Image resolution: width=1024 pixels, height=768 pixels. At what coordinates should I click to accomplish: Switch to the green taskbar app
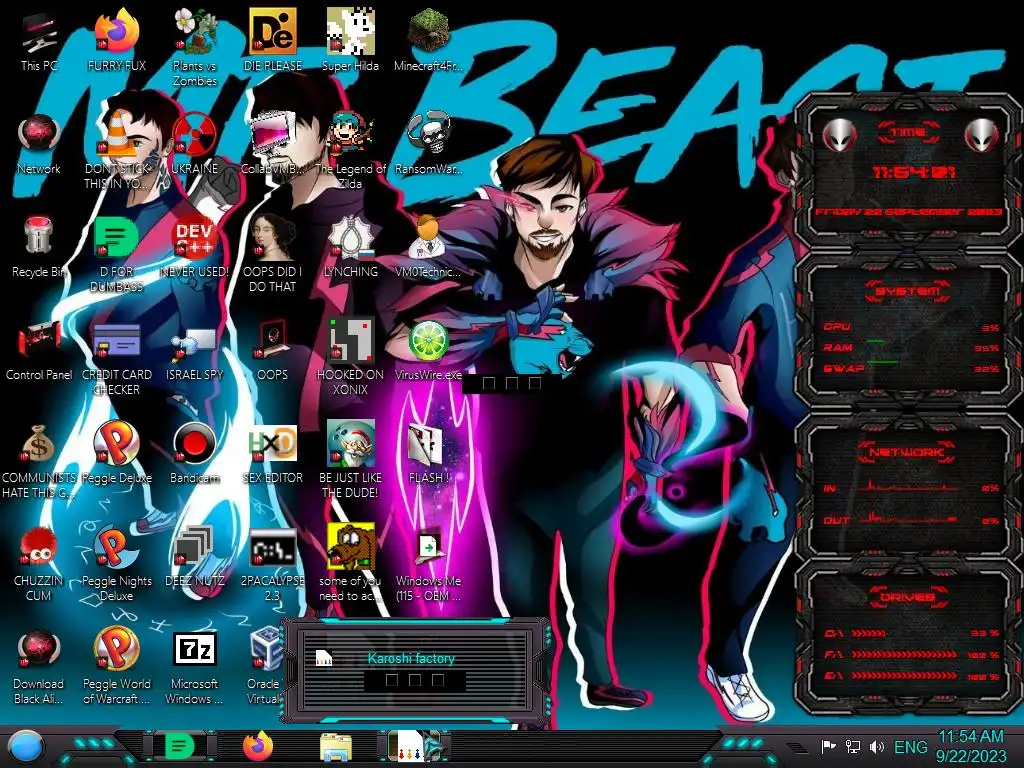click(x=180, y=746)
